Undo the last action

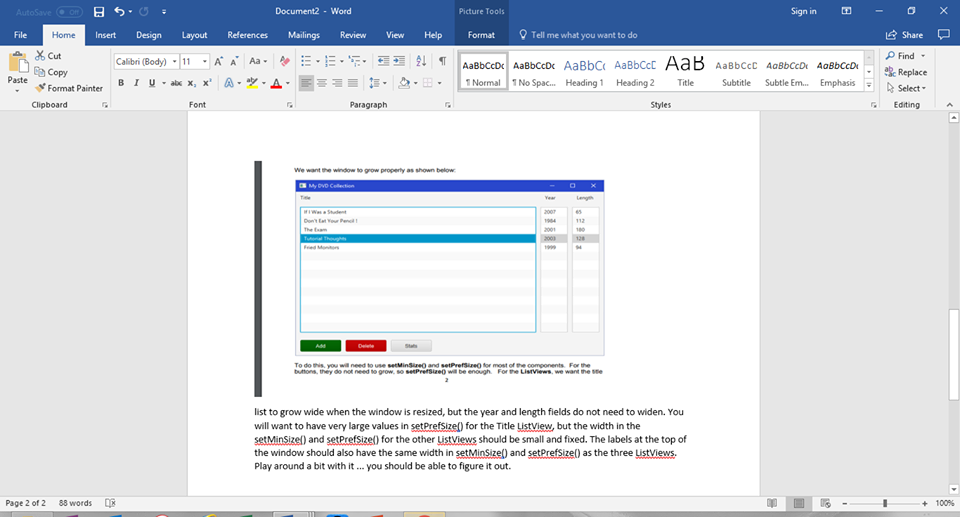[x=119, y=12]
